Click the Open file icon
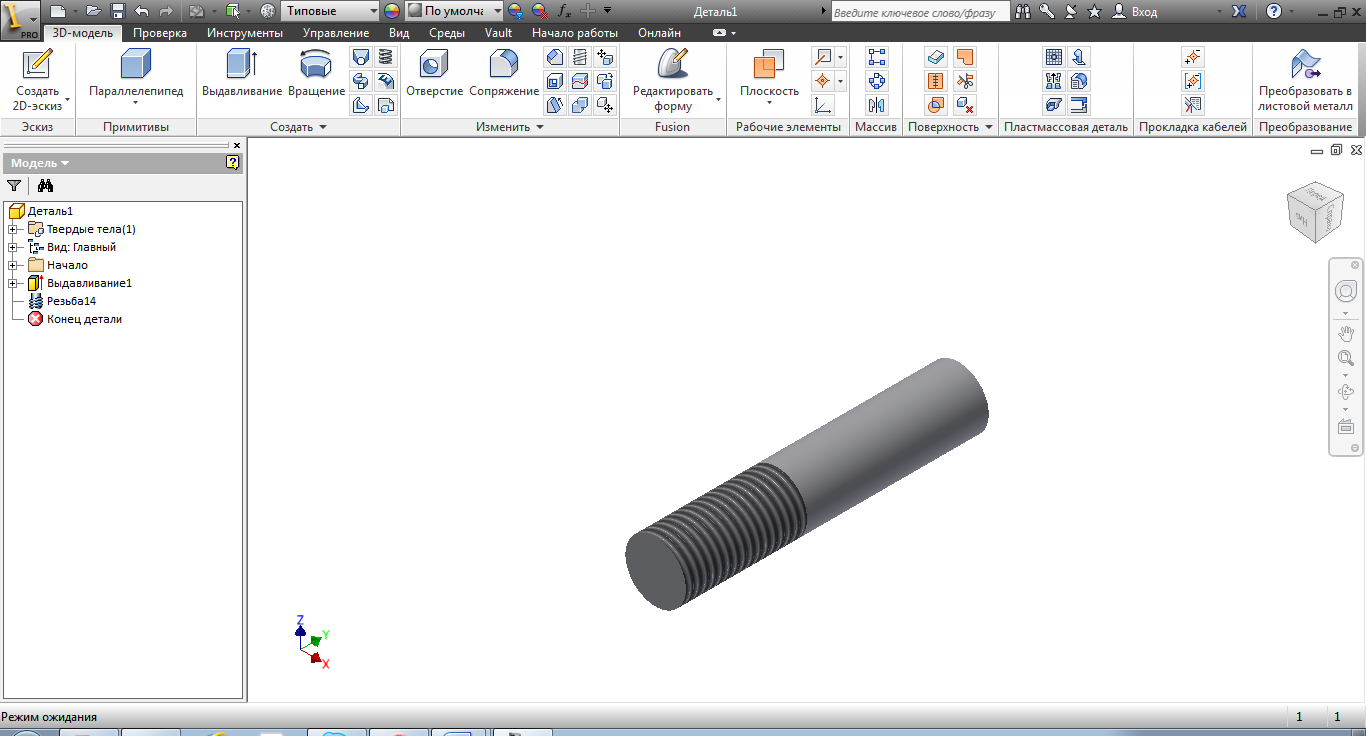 point(93,11)
